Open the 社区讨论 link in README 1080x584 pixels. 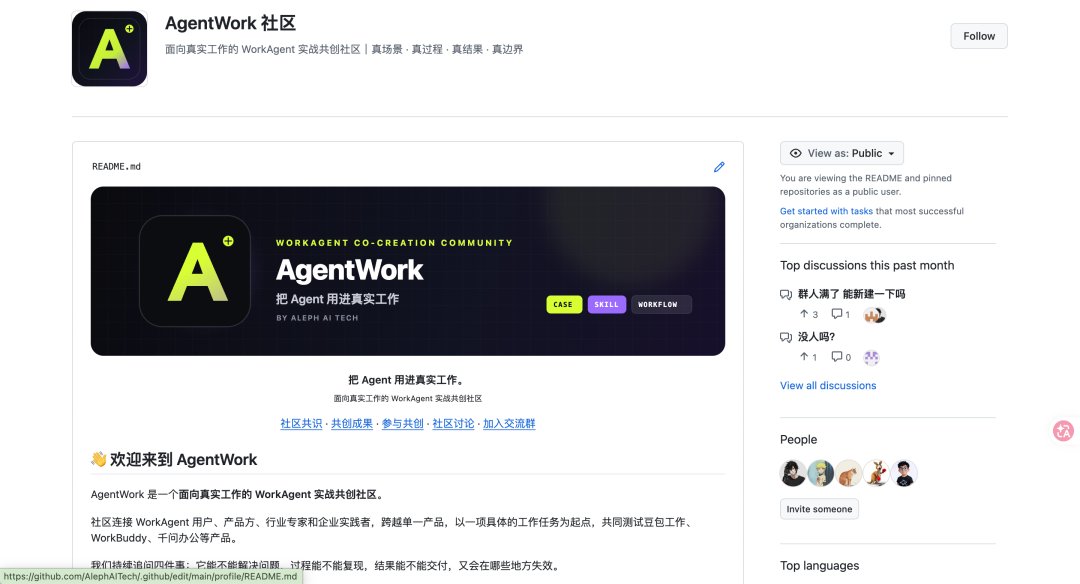click(453, 424)
